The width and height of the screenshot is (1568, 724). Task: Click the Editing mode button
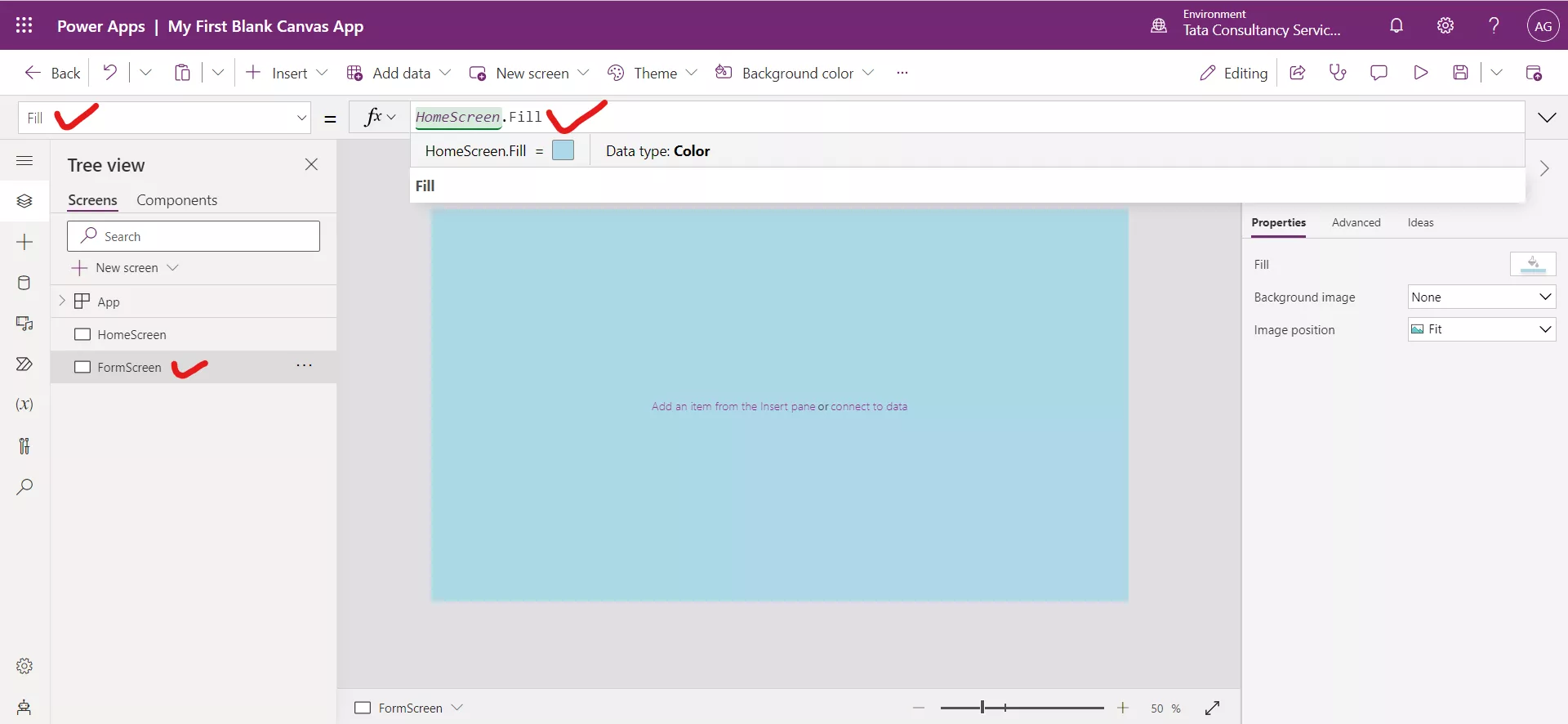[1233, 73]
